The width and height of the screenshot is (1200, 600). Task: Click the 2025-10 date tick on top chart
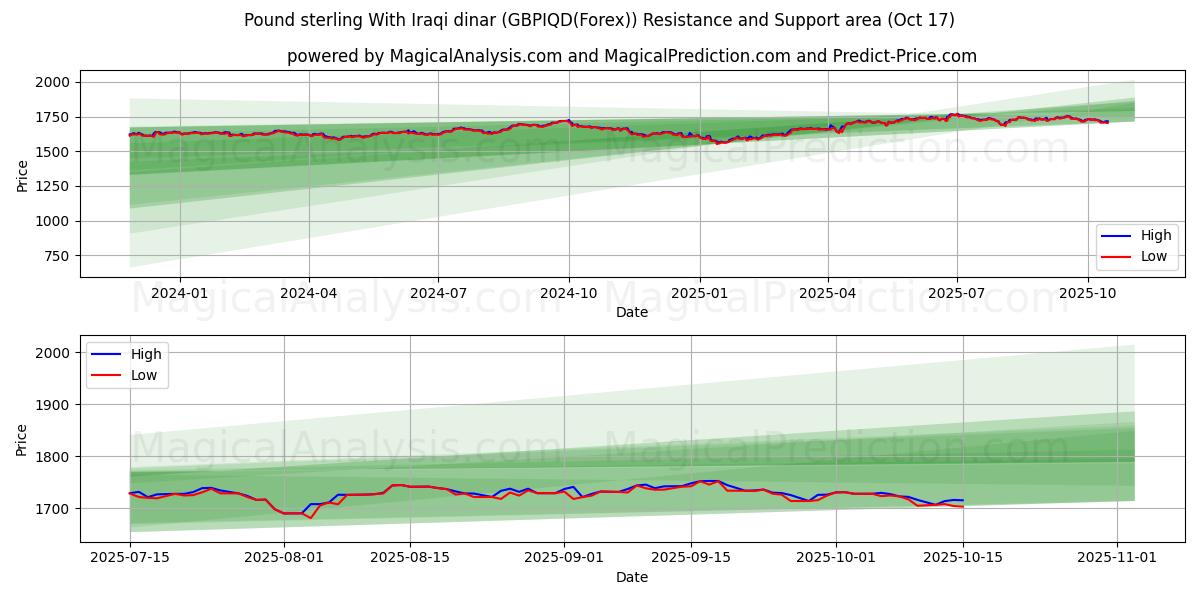coord(1088,293)
